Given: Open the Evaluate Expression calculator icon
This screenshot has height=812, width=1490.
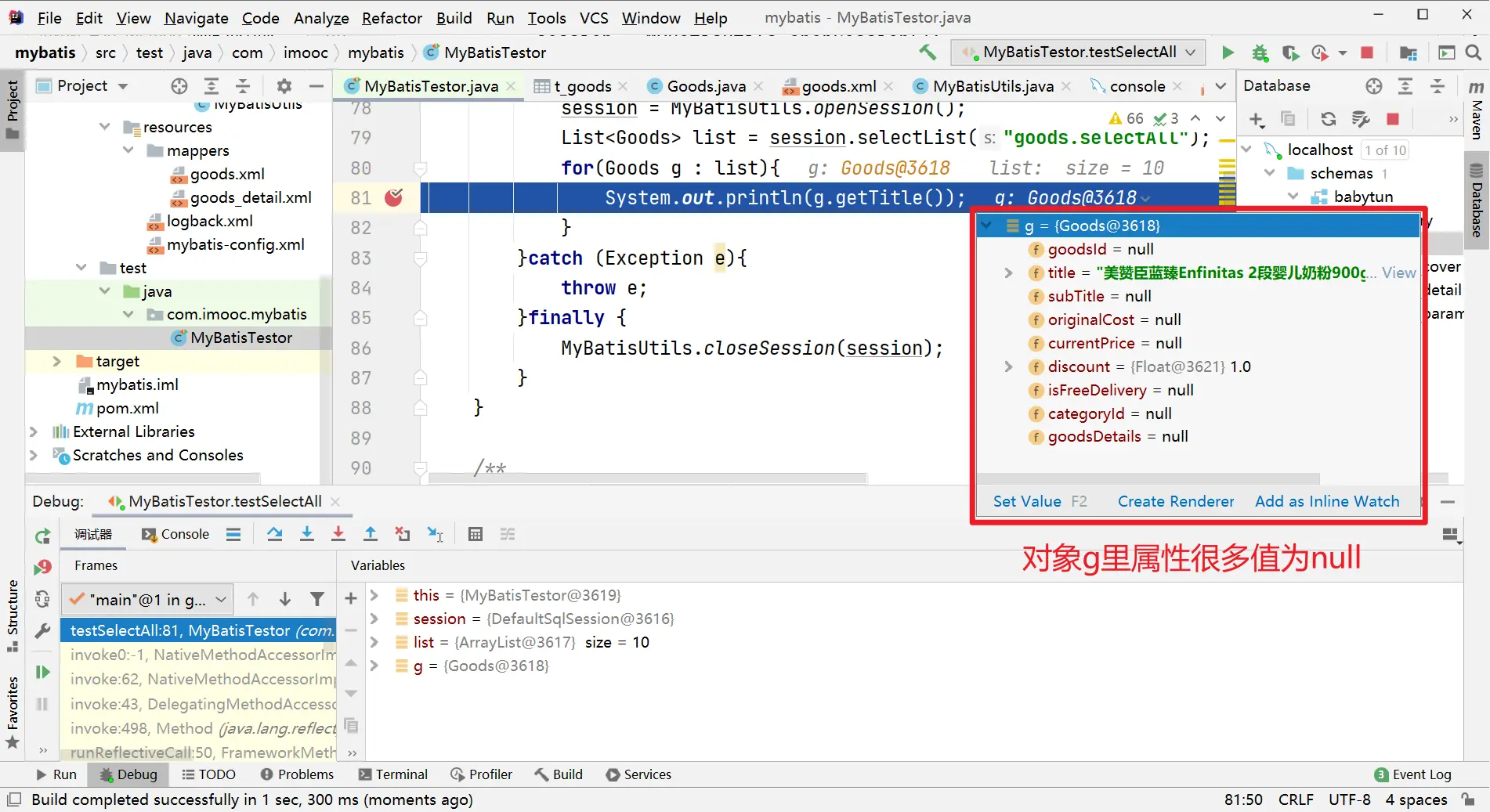Looking at the screenshot, I should [x=475, y=534].
